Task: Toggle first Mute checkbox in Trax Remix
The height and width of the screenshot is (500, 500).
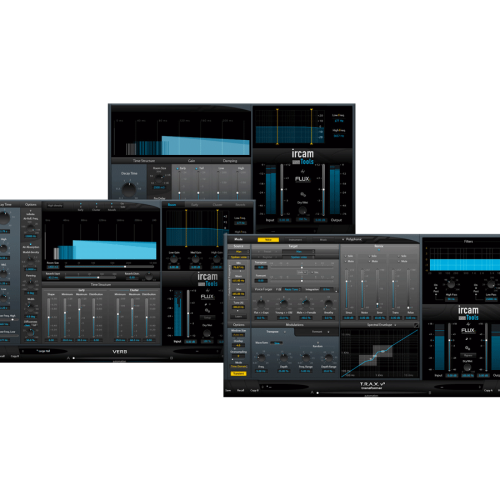Action: [346, 261]
